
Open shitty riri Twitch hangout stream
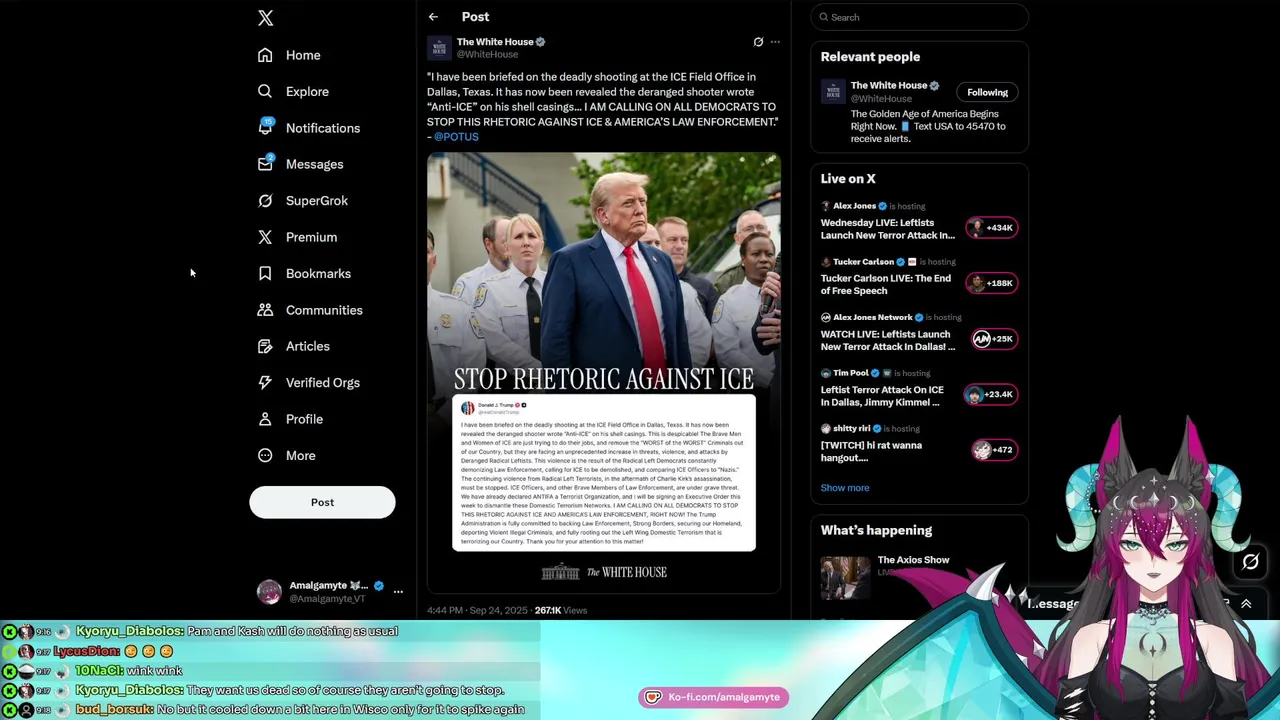[x=871, y=452]
